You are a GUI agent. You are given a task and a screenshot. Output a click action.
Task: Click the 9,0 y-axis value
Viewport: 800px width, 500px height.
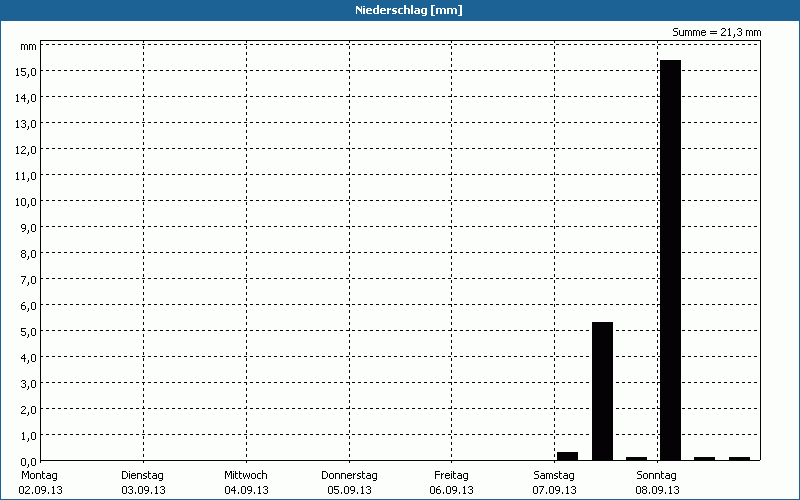(x=28, y=228)
